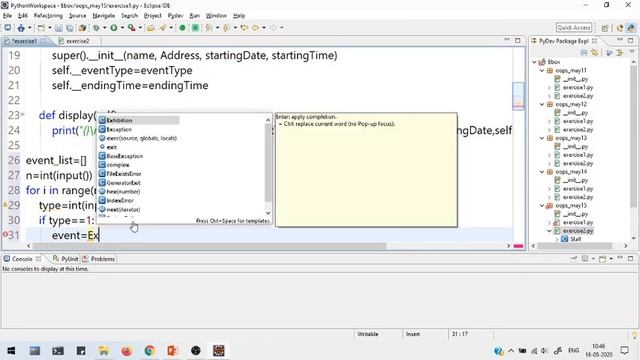640x360 pixels.
Task: Collapse the oops_may12 package
Action: click(x=542, y=104)
